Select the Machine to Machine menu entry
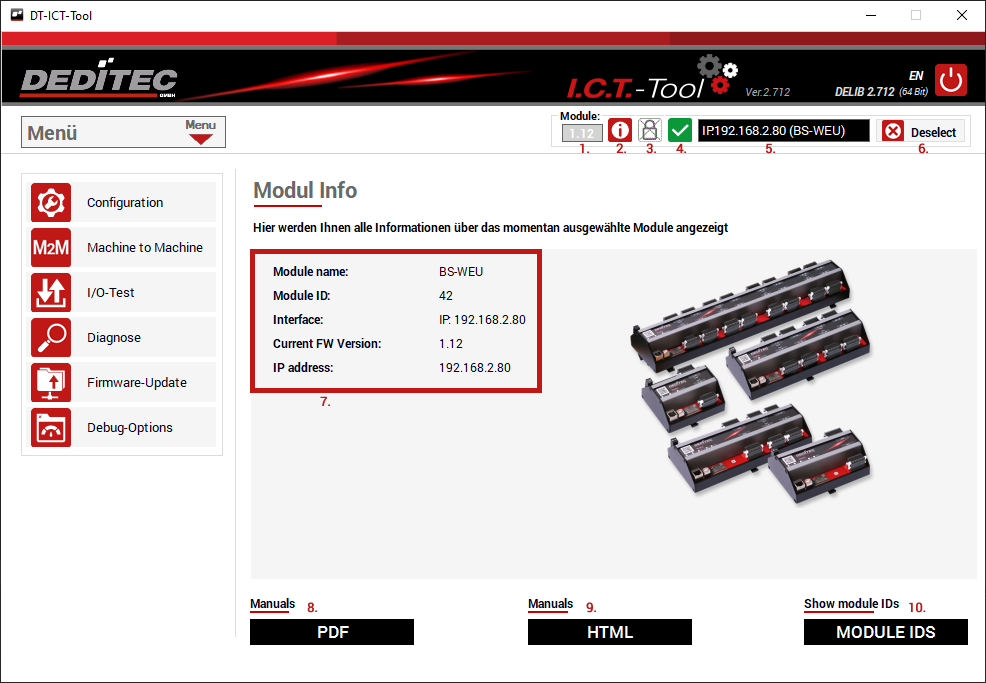 tap(144, 248)
